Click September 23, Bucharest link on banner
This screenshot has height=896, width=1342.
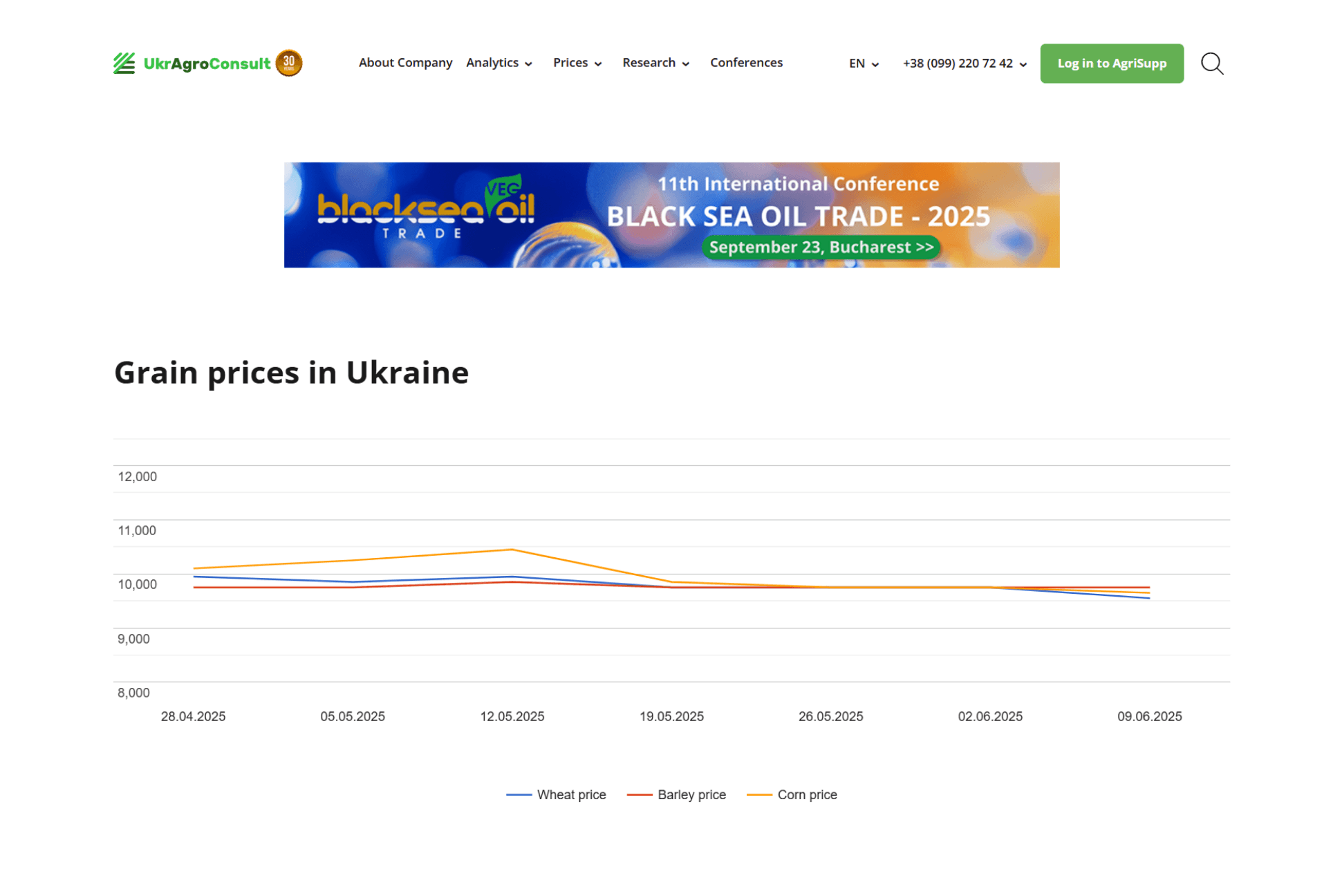click(821, 248)
